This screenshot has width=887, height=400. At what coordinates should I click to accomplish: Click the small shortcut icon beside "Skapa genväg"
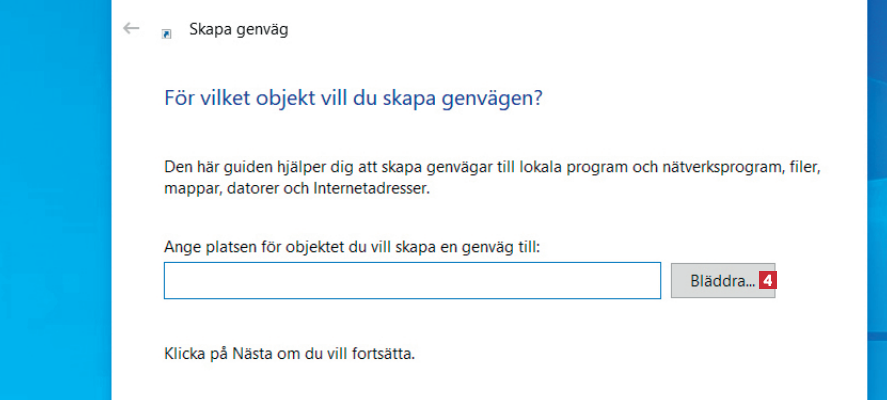167,33
